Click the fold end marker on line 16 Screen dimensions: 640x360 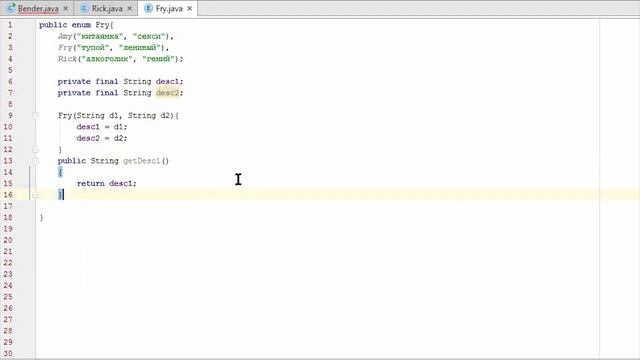pos(36,195)
